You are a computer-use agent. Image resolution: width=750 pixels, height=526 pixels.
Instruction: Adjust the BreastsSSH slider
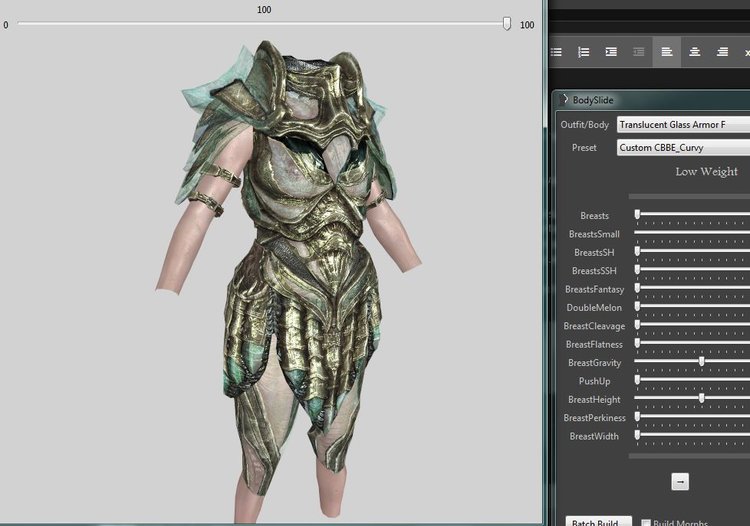point(637,270)
